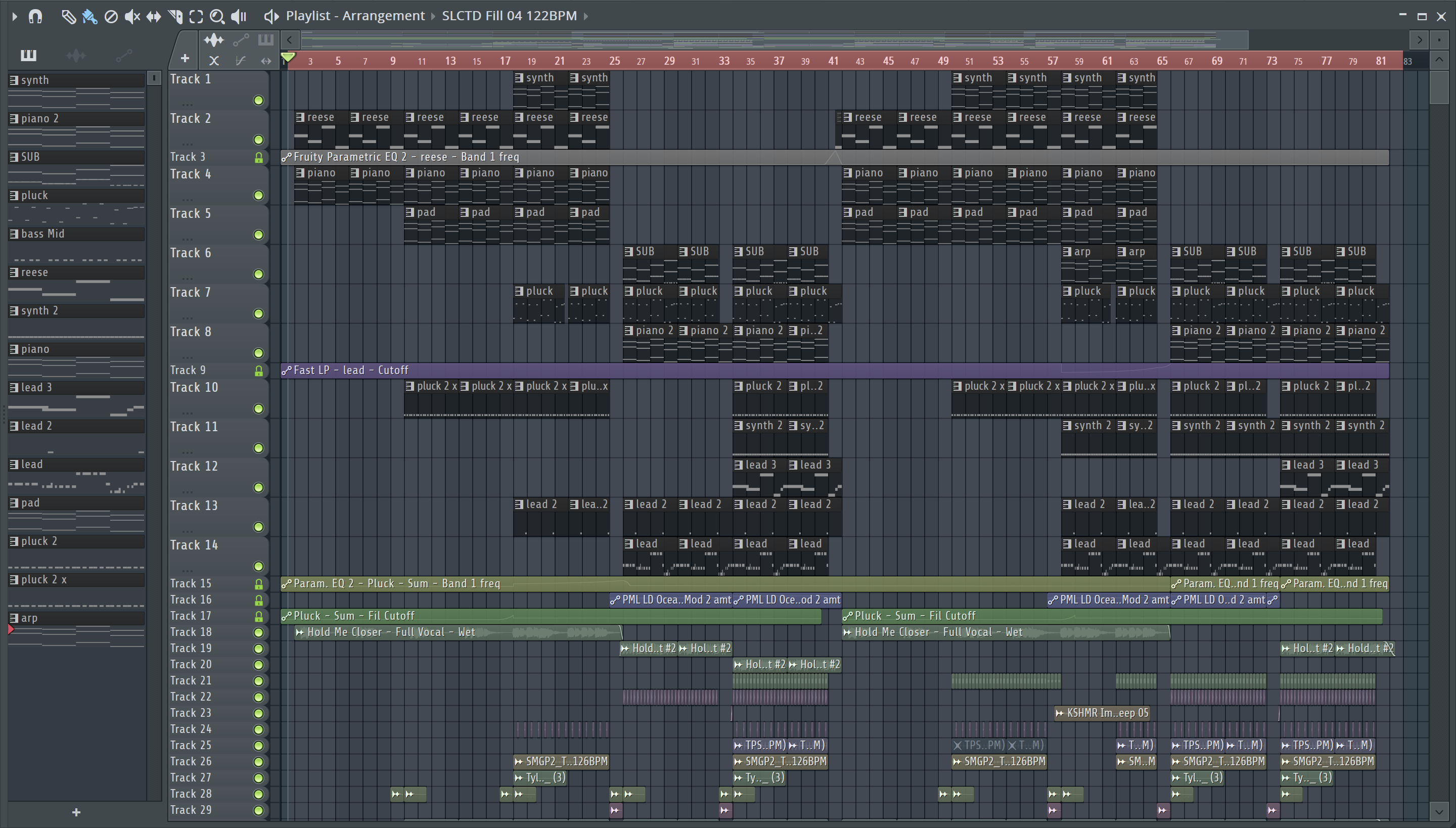Show audio clips in the picker

pos(76,55)
